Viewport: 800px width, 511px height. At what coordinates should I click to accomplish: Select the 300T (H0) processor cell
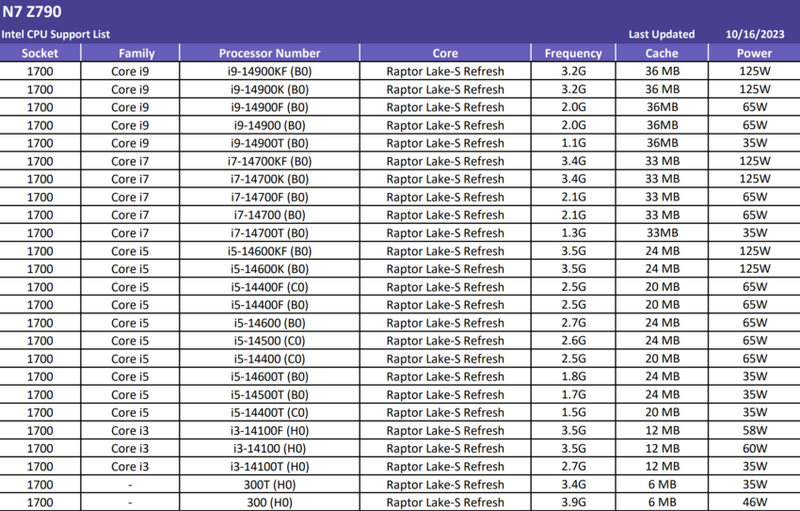pyautogui.click(x=269, y=484)
